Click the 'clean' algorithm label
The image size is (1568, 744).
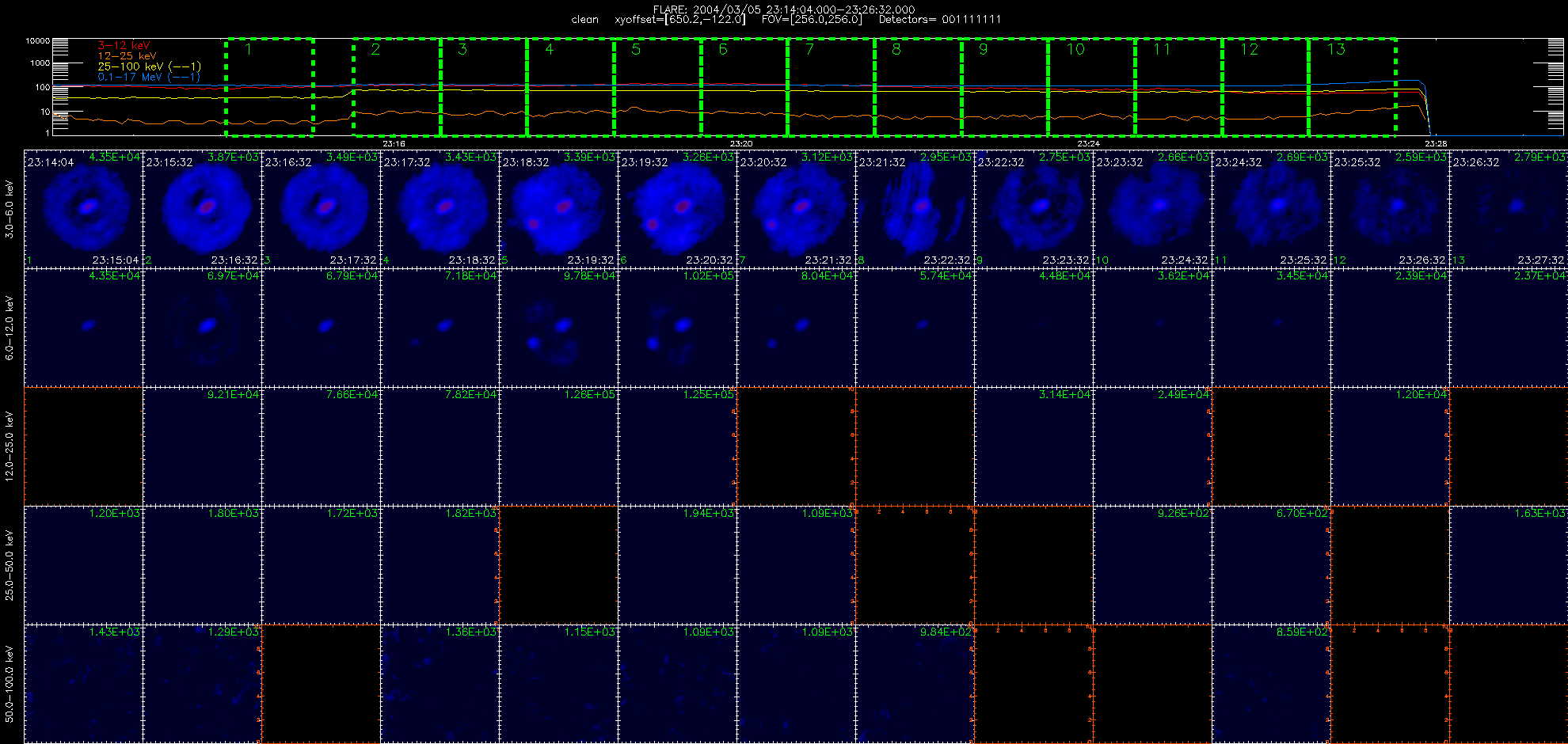(585, 20)
